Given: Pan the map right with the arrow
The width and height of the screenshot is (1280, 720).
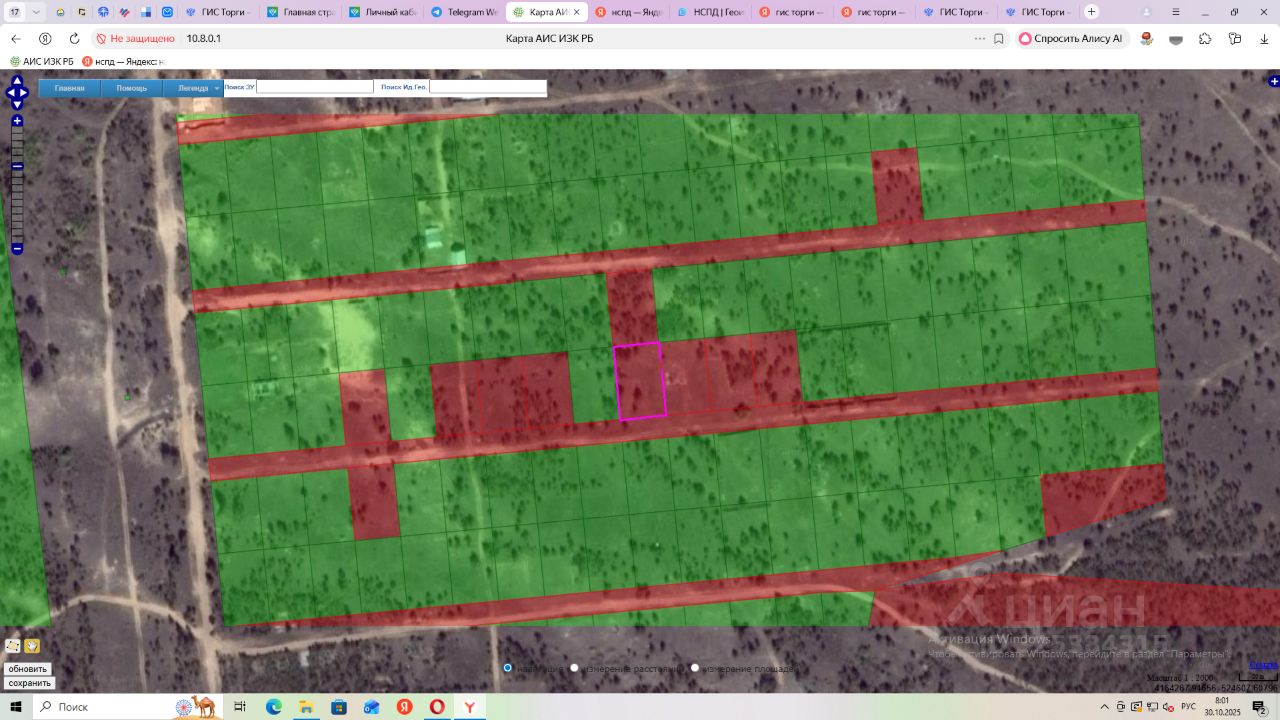Looking at the screenshot, I should (x=25, y=93).
